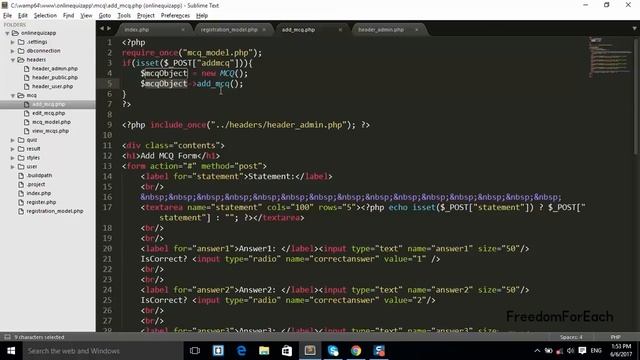The height and width of the screenshot is (360, 640).
Task: Open the Project menu
Action: point(146,16)
